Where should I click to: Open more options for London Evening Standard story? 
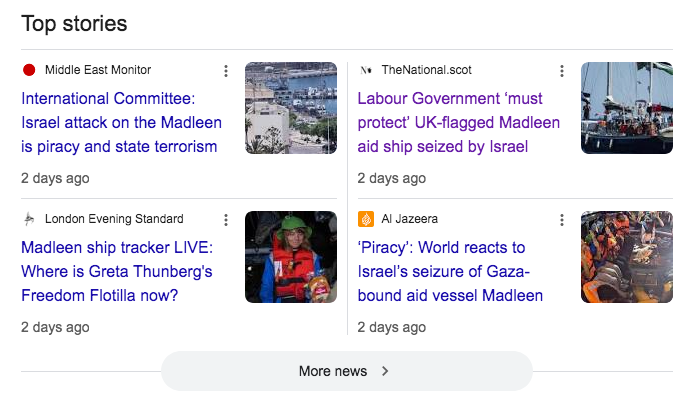tap(226, 220)
